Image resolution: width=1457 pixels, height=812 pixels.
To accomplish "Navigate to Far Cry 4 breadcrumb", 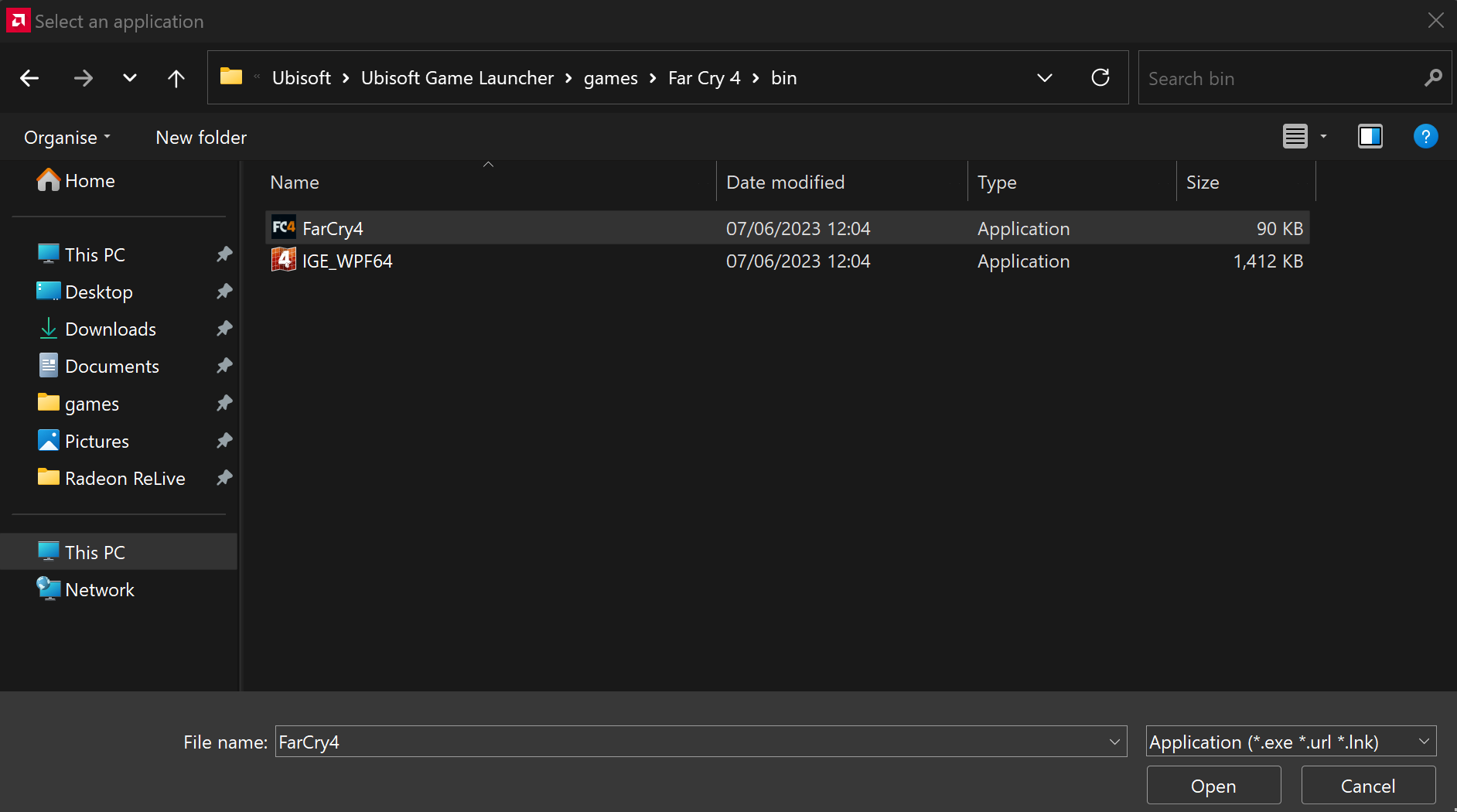I will point(705,78).
